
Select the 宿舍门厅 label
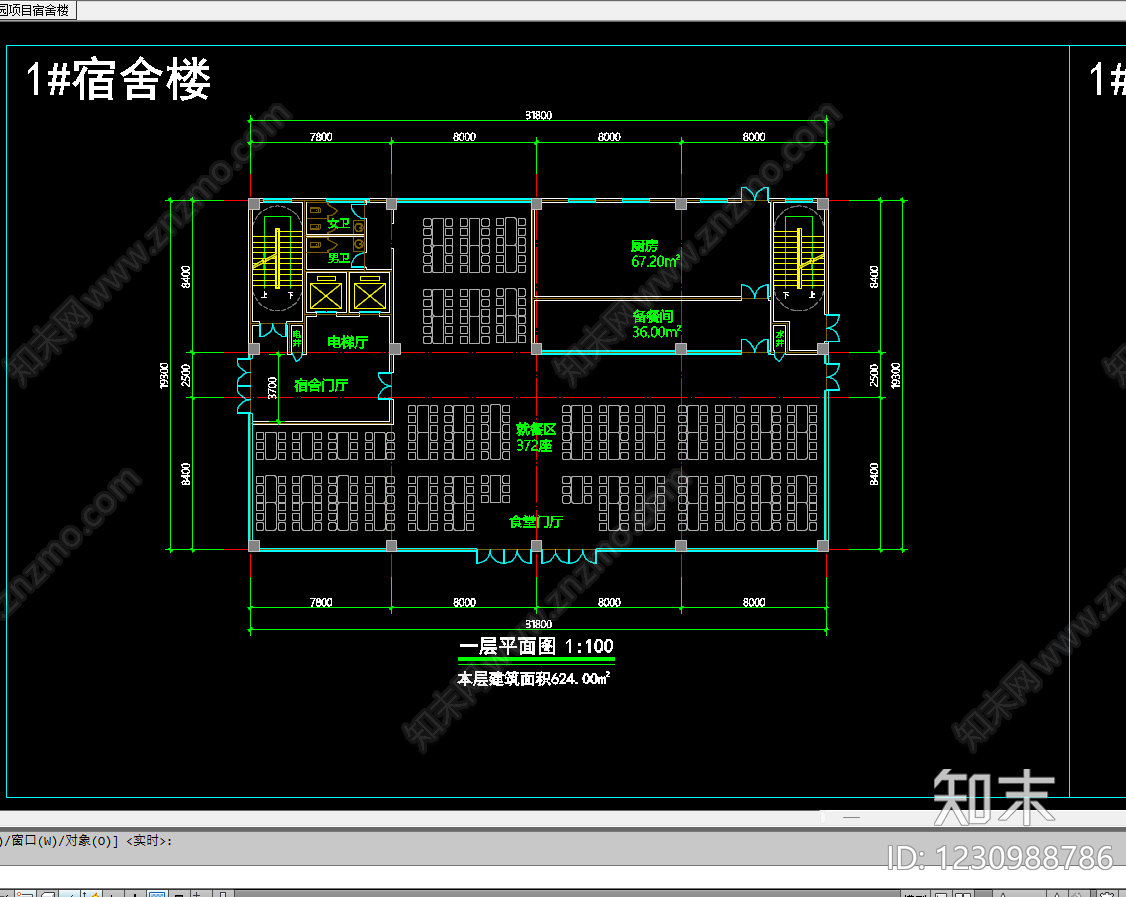321,385
